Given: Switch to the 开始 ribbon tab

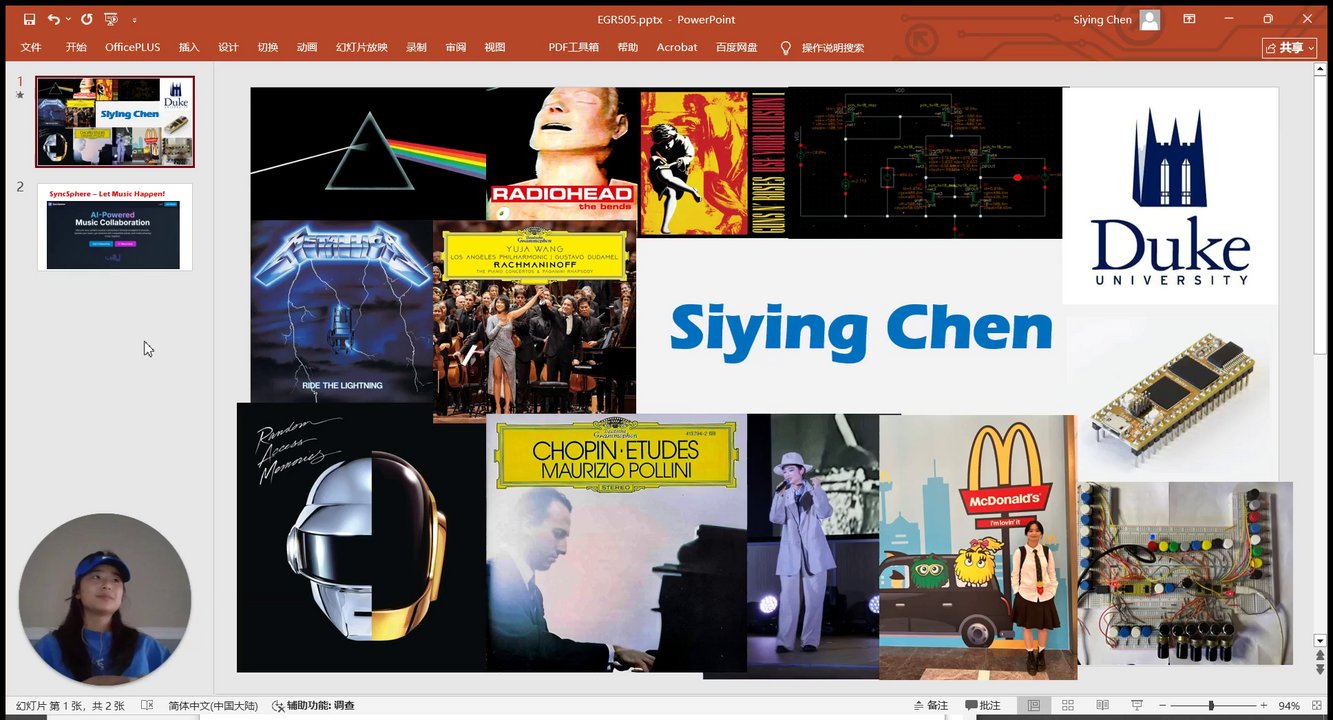Looking at the screenshot, I should click(76, 47).
